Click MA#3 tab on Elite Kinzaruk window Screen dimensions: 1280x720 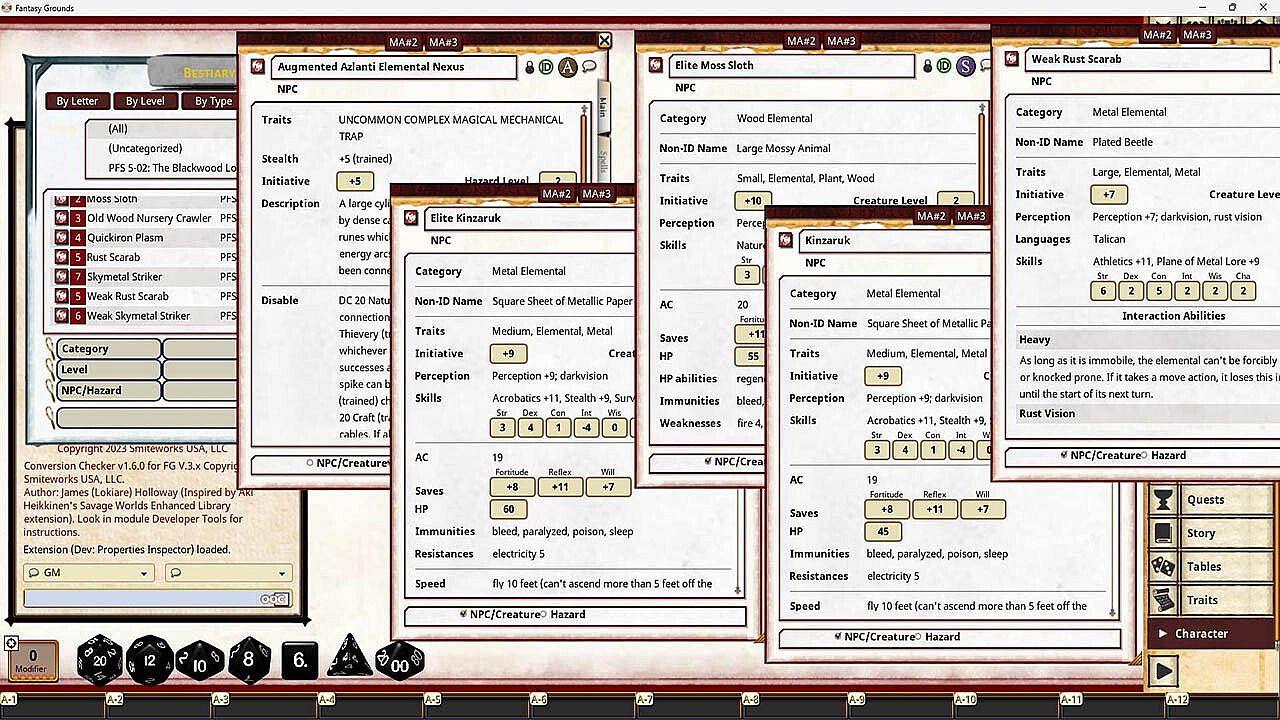tap(597, 194)
